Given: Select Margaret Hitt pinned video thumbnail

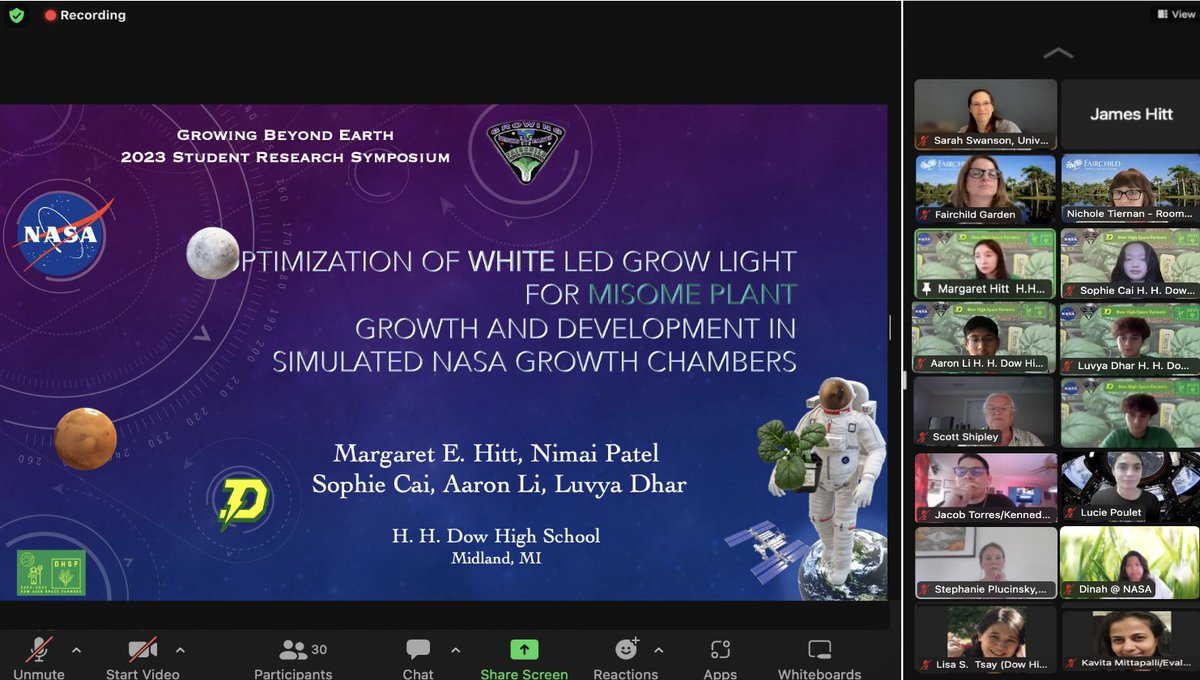Looking at the screenshot, I should pyautogui.click(x=985, y=264).
